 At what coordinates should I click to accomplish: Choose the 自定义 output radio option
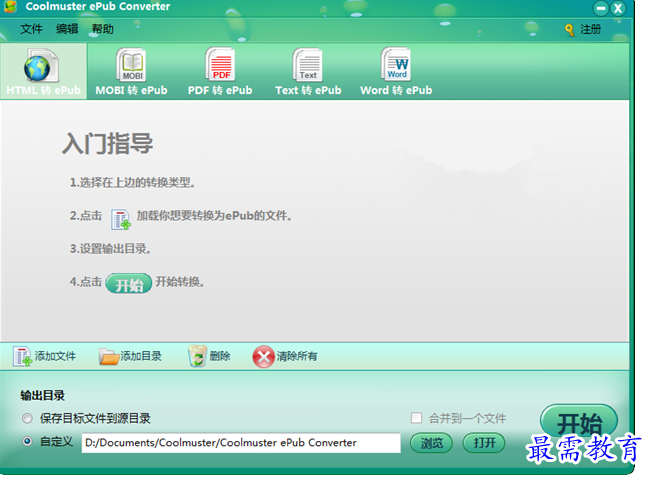click(x=27, y=441)
